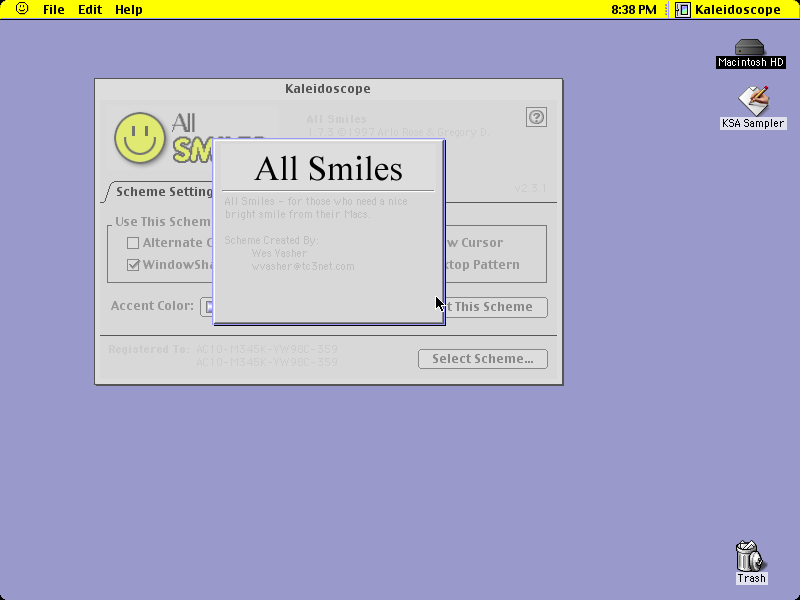Open the Help menu
The width and height of the screenshot is (800, 600).
[129, 9]
